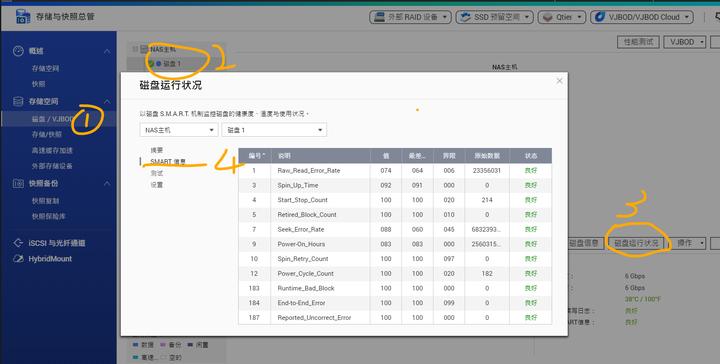Collapse the NAS主机 tree node
Image resolution: width=720 pixels, height=364 pixels.
coord(135,49)
